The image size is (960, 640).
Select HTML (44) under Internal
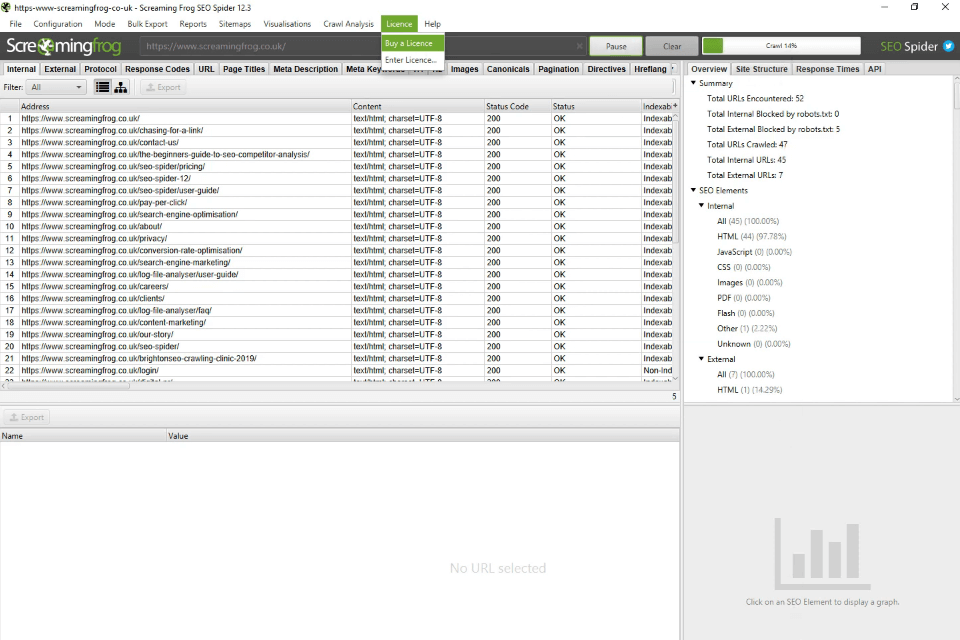(x=751, y=236)
